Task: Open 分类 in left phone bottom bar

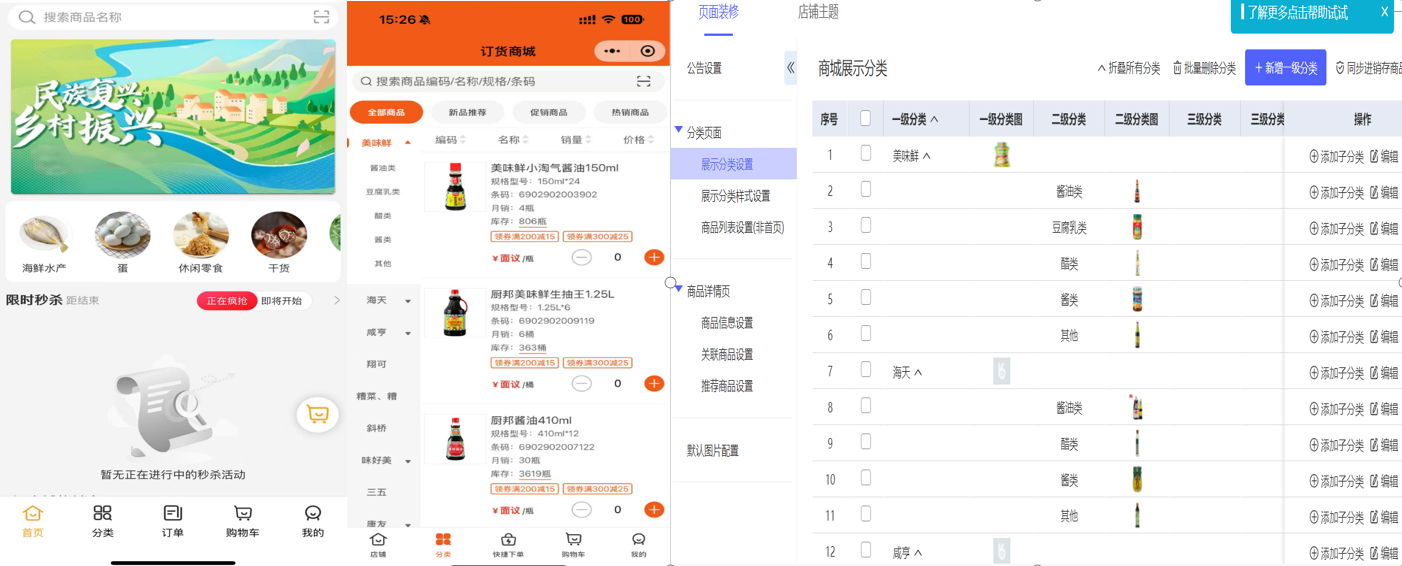Action: click(102, 521)
